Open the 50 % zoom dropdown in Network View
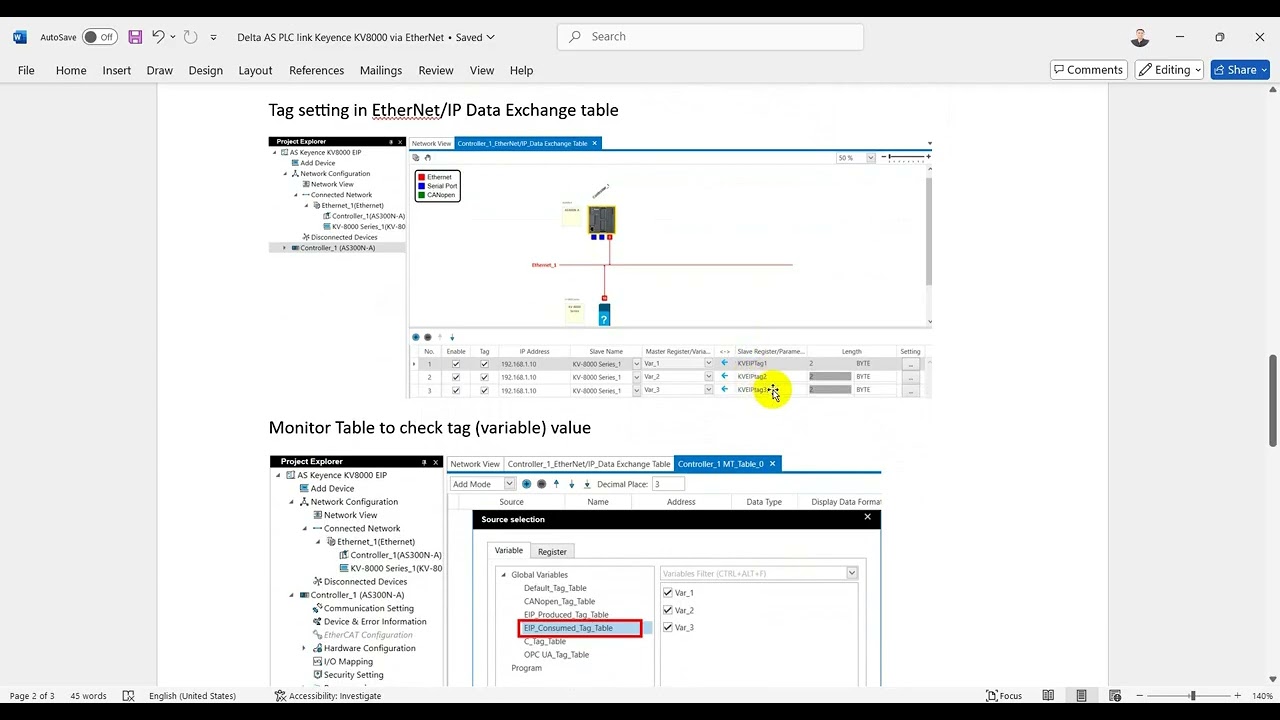 pos(871,158)
